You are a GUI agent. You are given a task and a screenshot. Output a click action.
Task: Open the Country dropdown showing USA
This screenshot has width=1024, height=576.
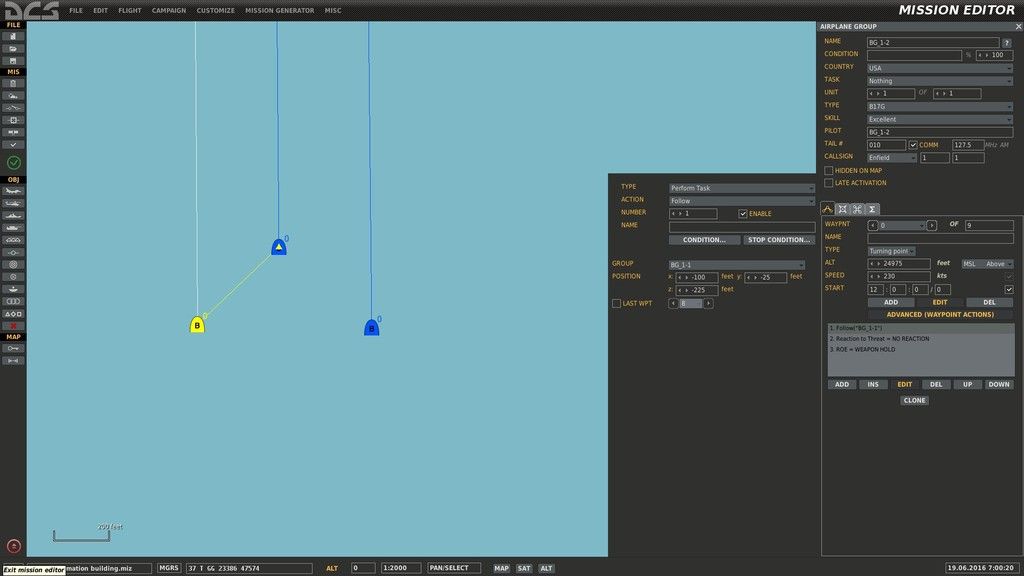(939, 68)
